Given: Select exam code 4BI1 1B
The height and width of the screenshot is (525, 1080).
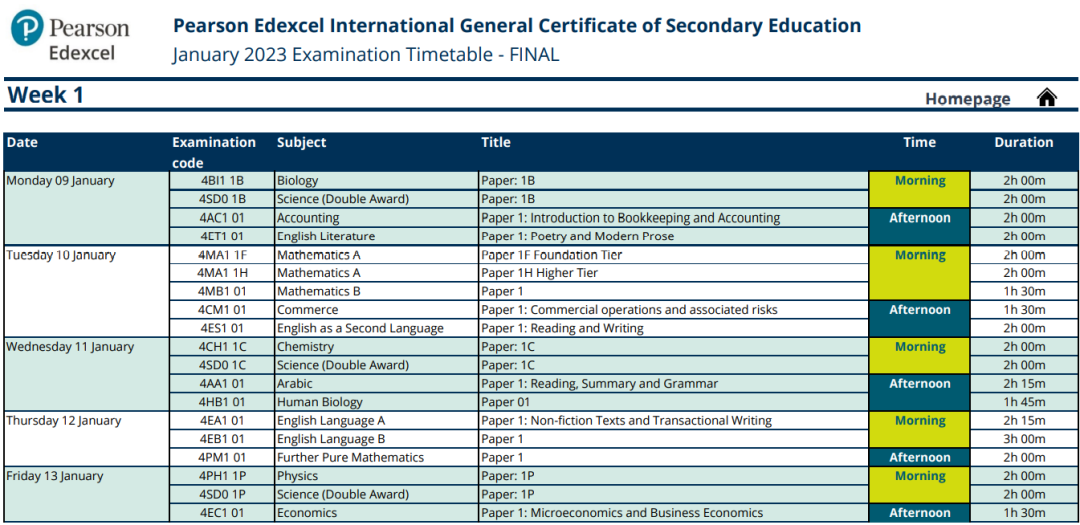Looking at the screenshot, I should (221, 181).
